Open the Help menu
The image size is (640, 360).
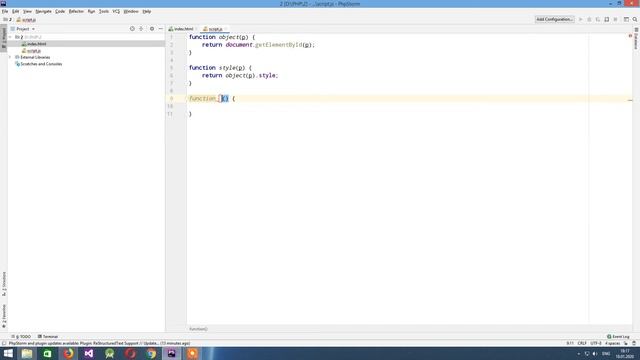coord(147,11)
